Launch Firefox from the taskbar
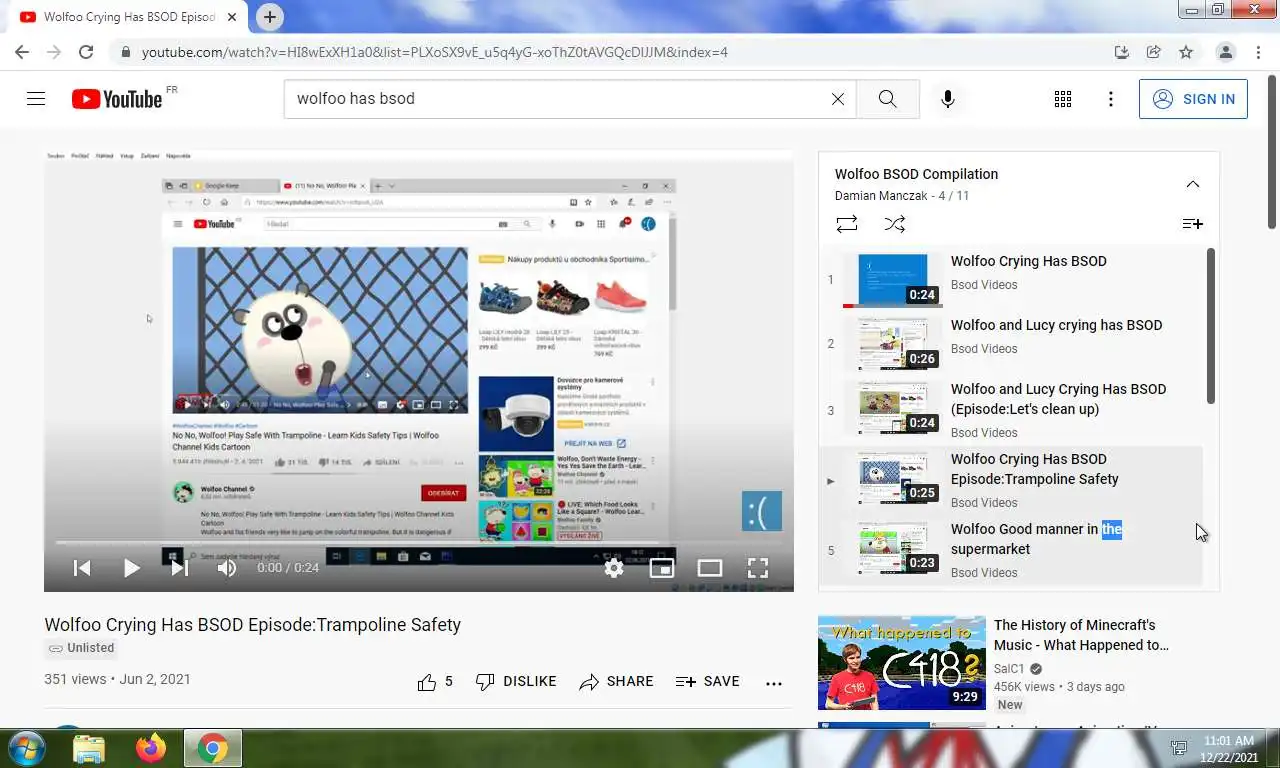 151,748
